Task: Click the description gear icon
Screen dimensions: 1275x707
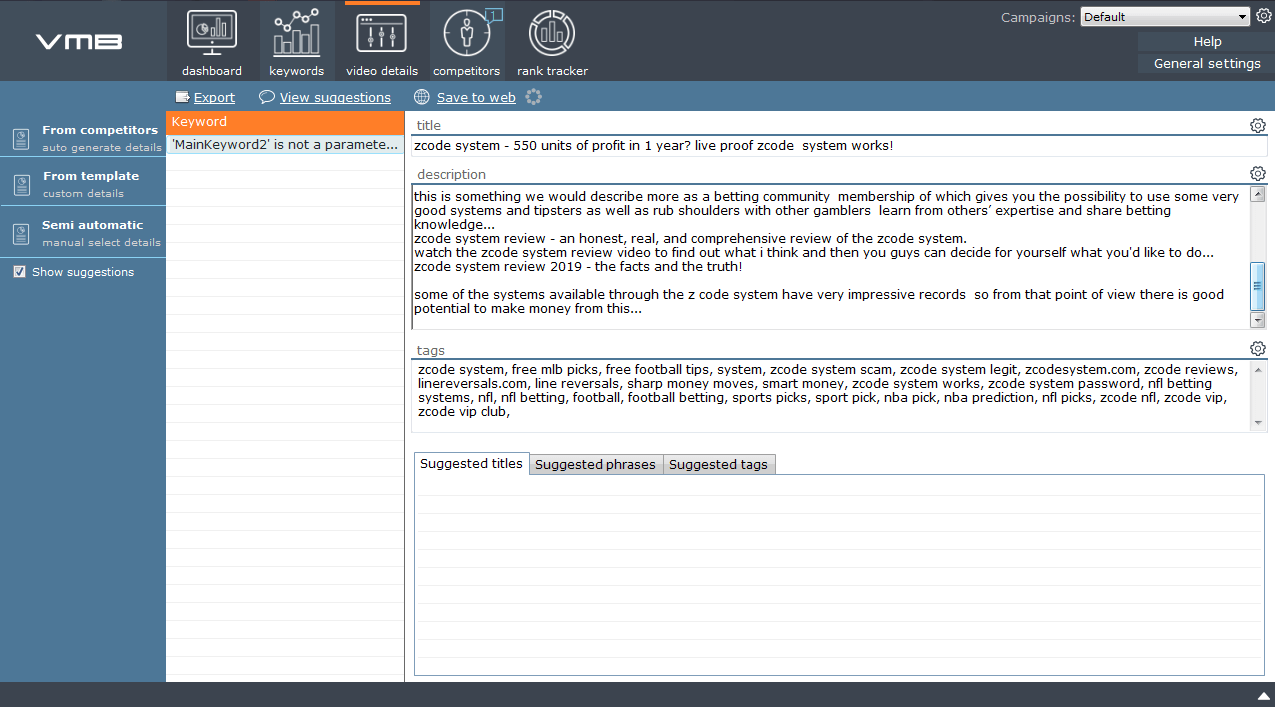Action: click(1258, 174)
